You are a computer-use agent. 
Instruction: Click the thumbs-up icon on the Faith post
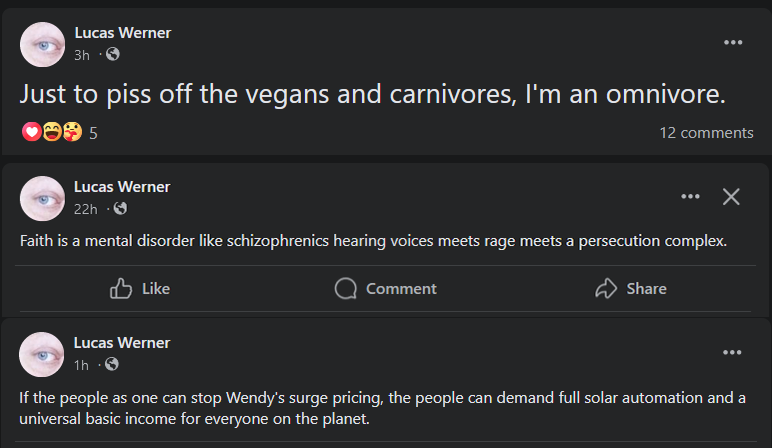[121, 288]
